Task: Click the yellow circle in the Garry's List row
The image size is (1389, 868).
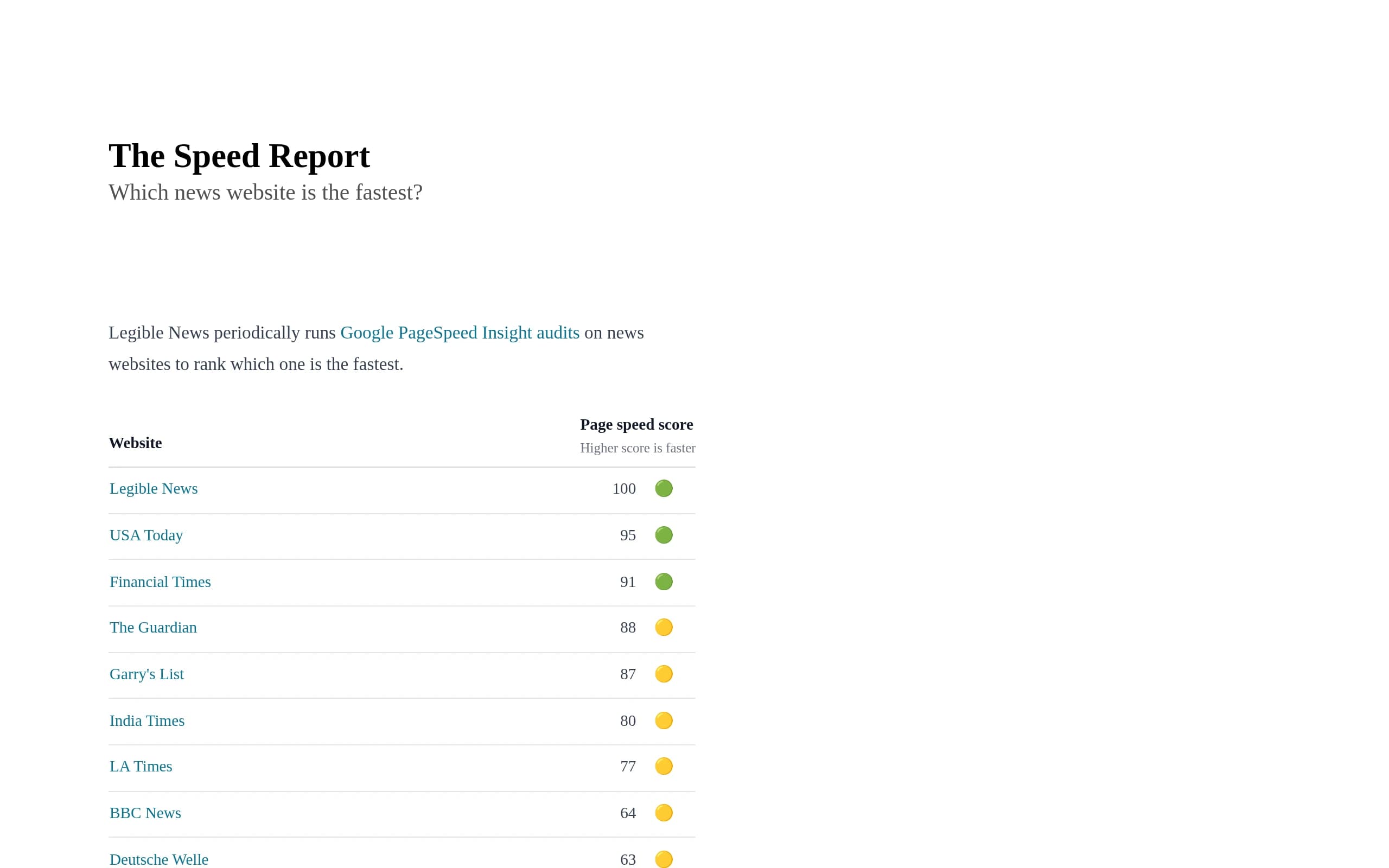Action: click(664, 674)
